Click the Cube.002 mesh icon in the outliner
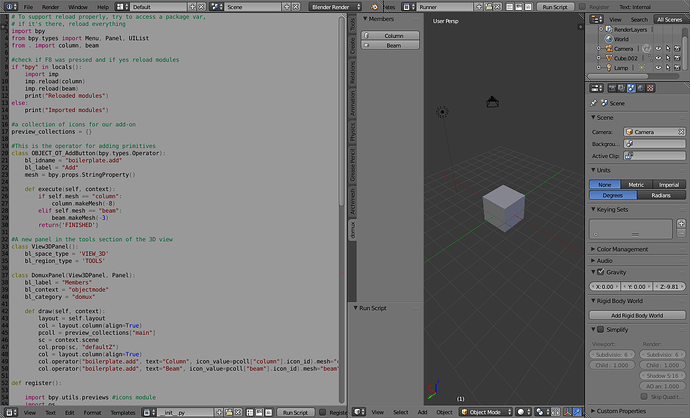This screenshot has height=418, width=690. [609, 58]
